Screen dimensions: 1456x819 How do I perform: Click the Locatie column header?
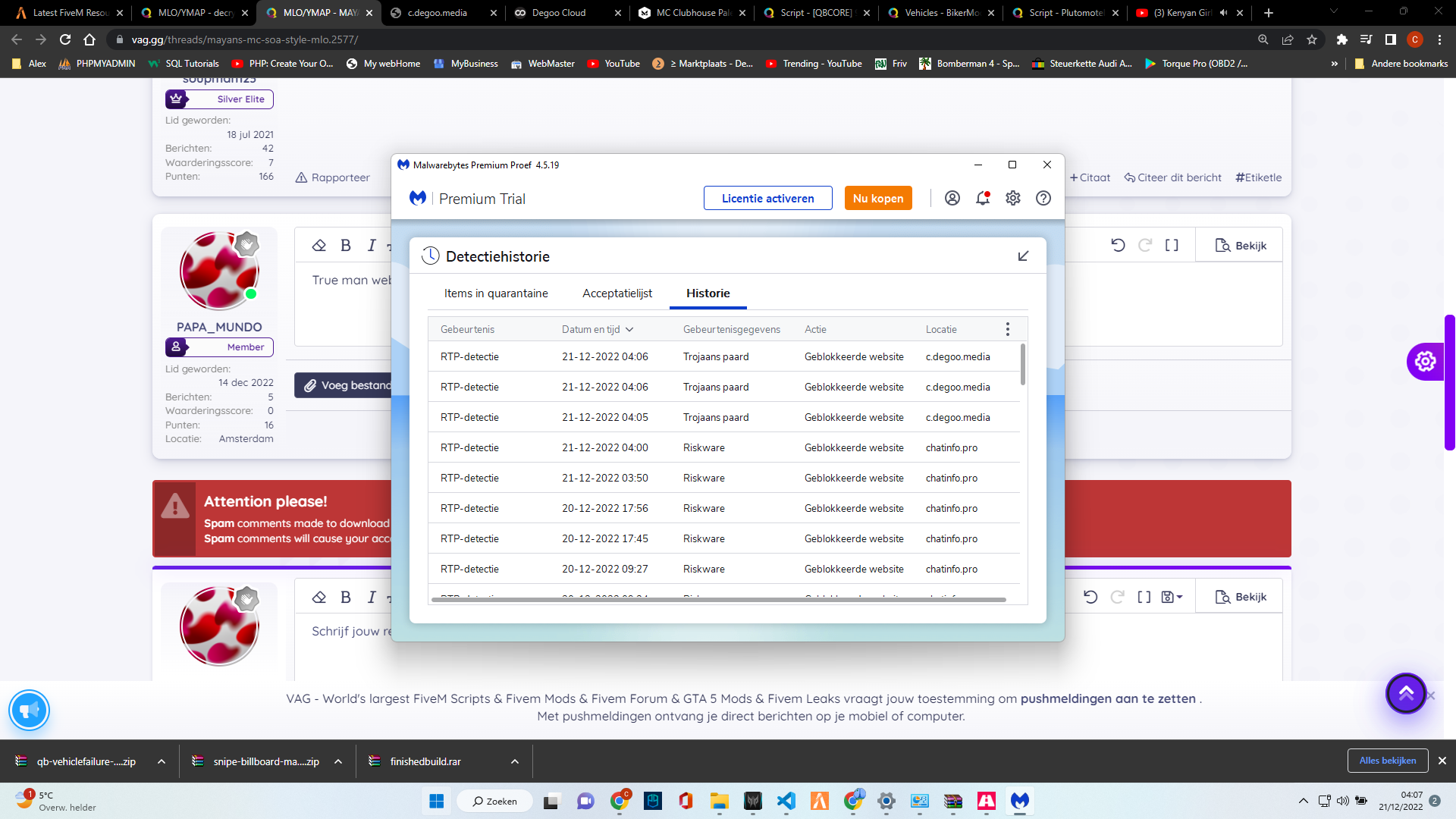coord(941,329)
